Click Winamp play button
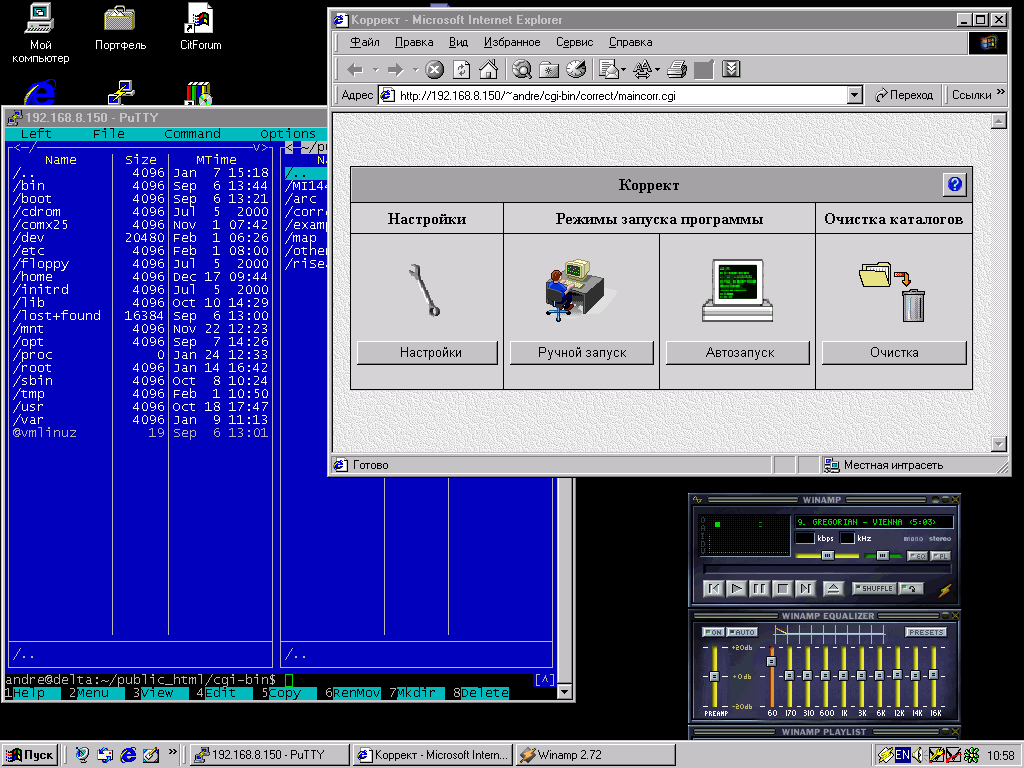This screenshot has height=768, width=1024. [737, 588]
